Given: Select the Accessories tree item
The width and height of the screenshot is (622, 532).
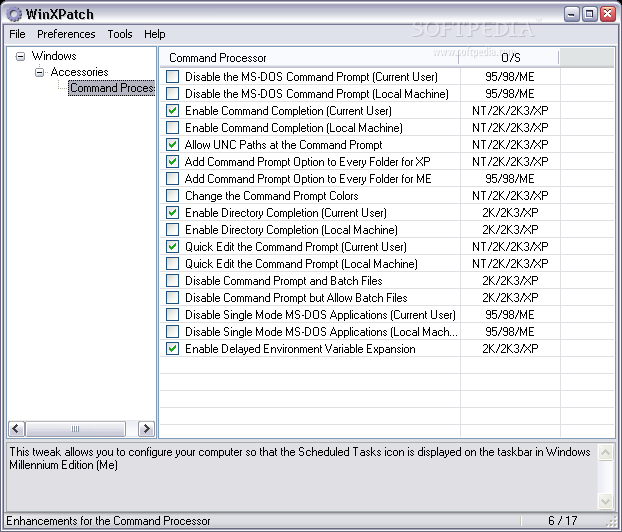Looking at the screenshot, I should pos(79,72).
